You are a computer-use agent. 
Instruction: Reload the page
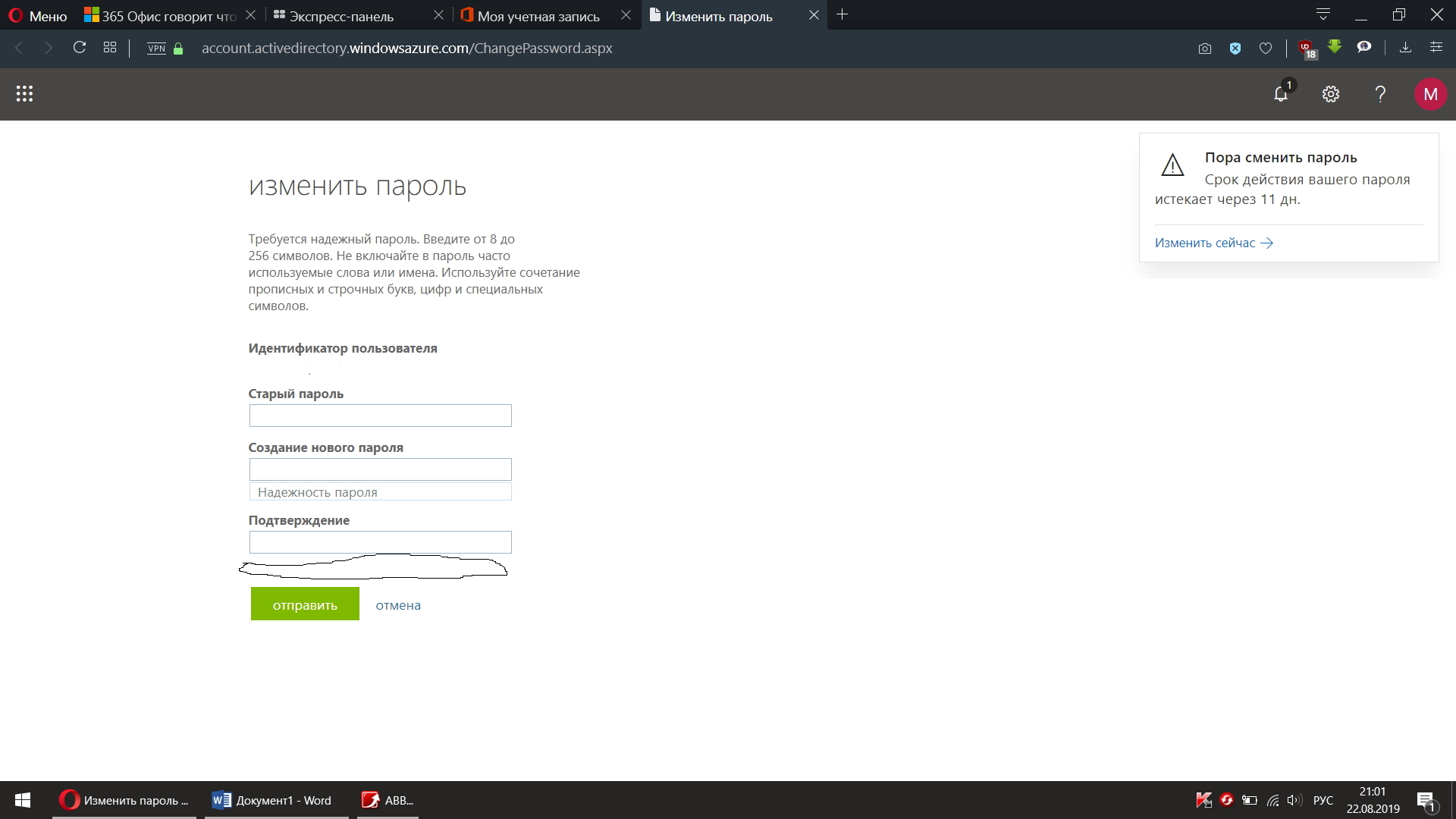pyautogui.click(x=79, y=48)
